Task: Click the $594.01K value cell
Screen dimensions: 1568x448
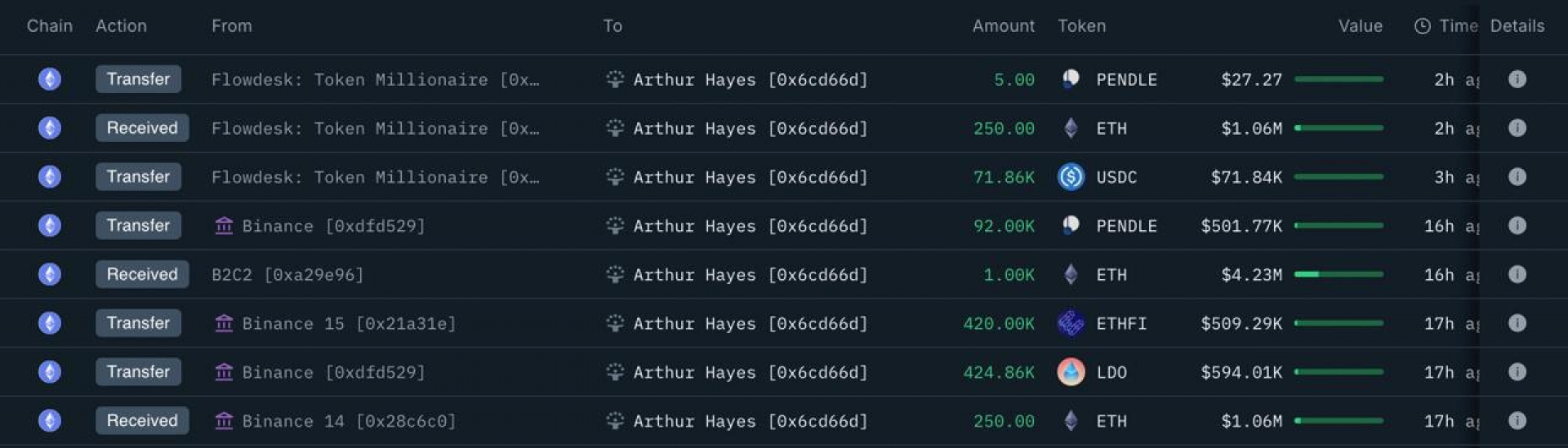Action: click(x=1241, y=373)
